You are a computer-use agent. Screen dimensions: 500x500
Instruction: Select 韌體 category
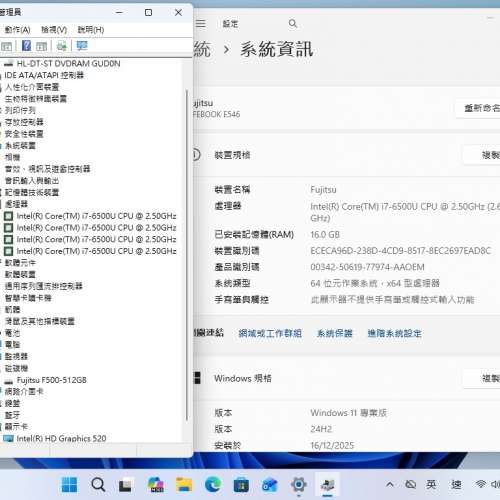[x=12, y=309]
